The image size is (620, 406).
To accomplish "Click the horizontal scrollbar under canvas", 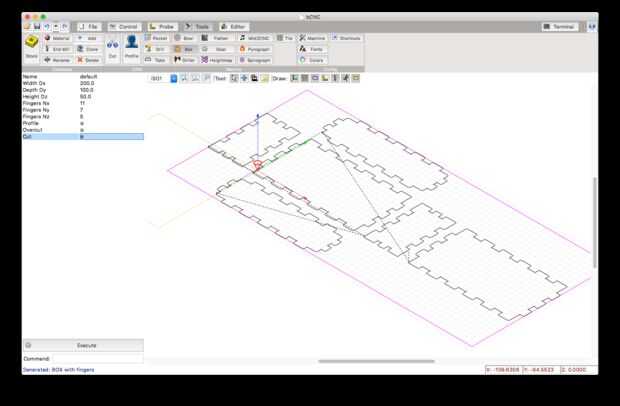I will (x=376, y=361).
